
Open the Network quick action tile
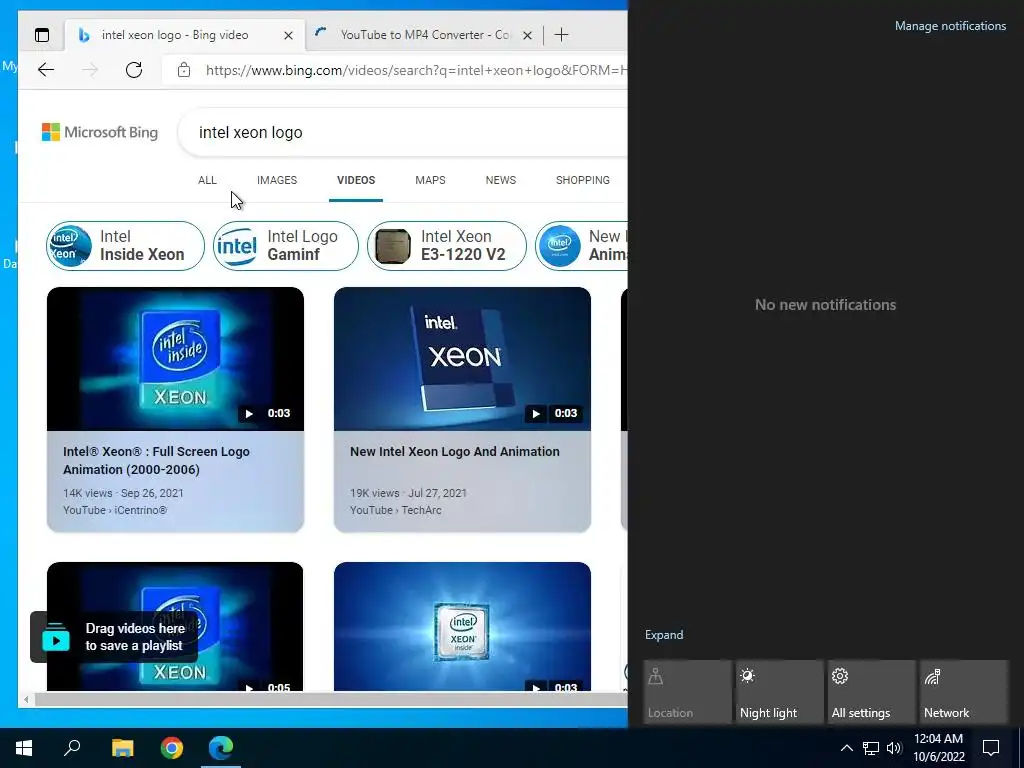pyautogui.click(x=964, y=692)
